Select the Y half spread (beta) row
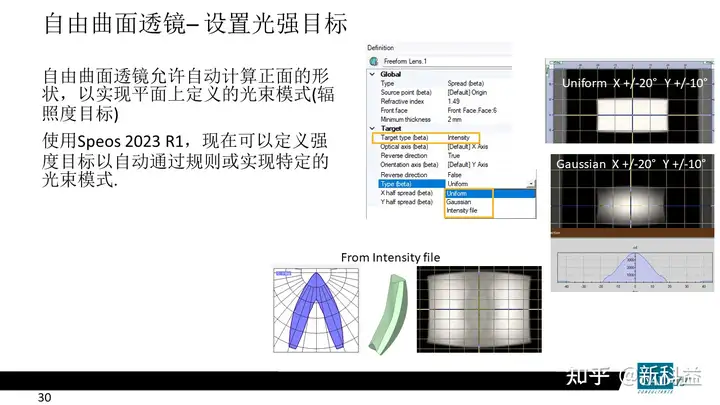The image size is (720, 405). pos(406,202)
